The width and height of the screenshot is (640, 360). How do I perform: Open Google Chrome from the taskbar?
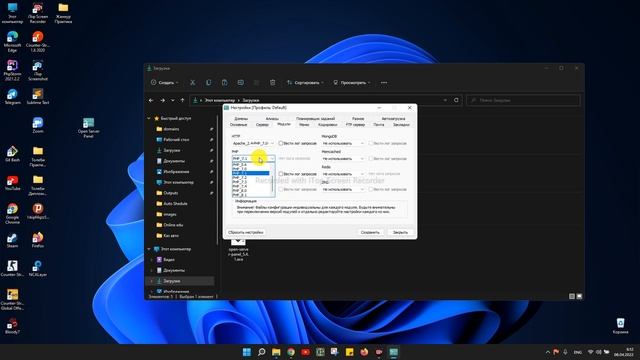tap(291, 352)
